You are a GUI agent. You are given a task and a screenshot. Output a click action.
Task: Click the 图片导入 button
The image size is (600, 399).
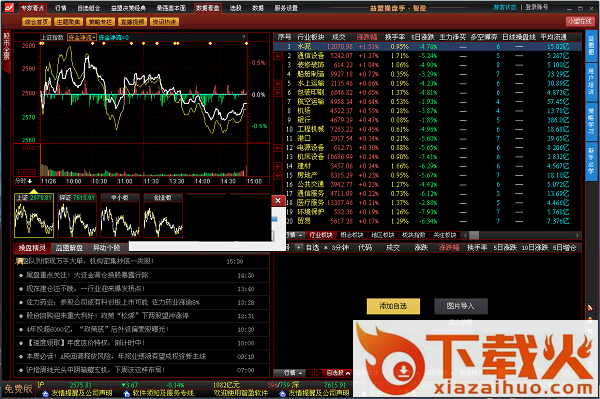pos(461,306)
